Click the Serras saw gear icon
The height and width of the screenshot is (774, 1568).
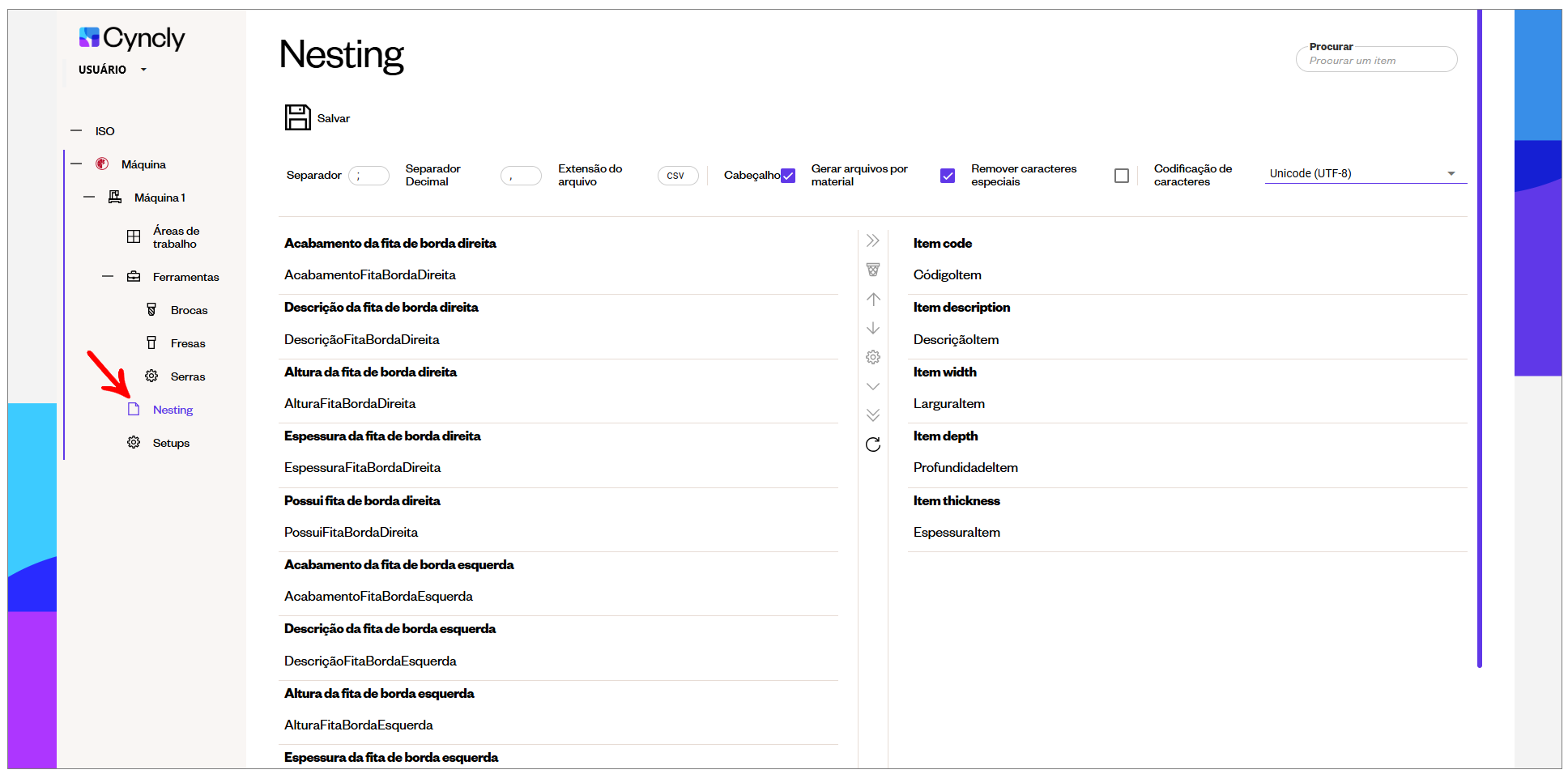tap(151, 376)
